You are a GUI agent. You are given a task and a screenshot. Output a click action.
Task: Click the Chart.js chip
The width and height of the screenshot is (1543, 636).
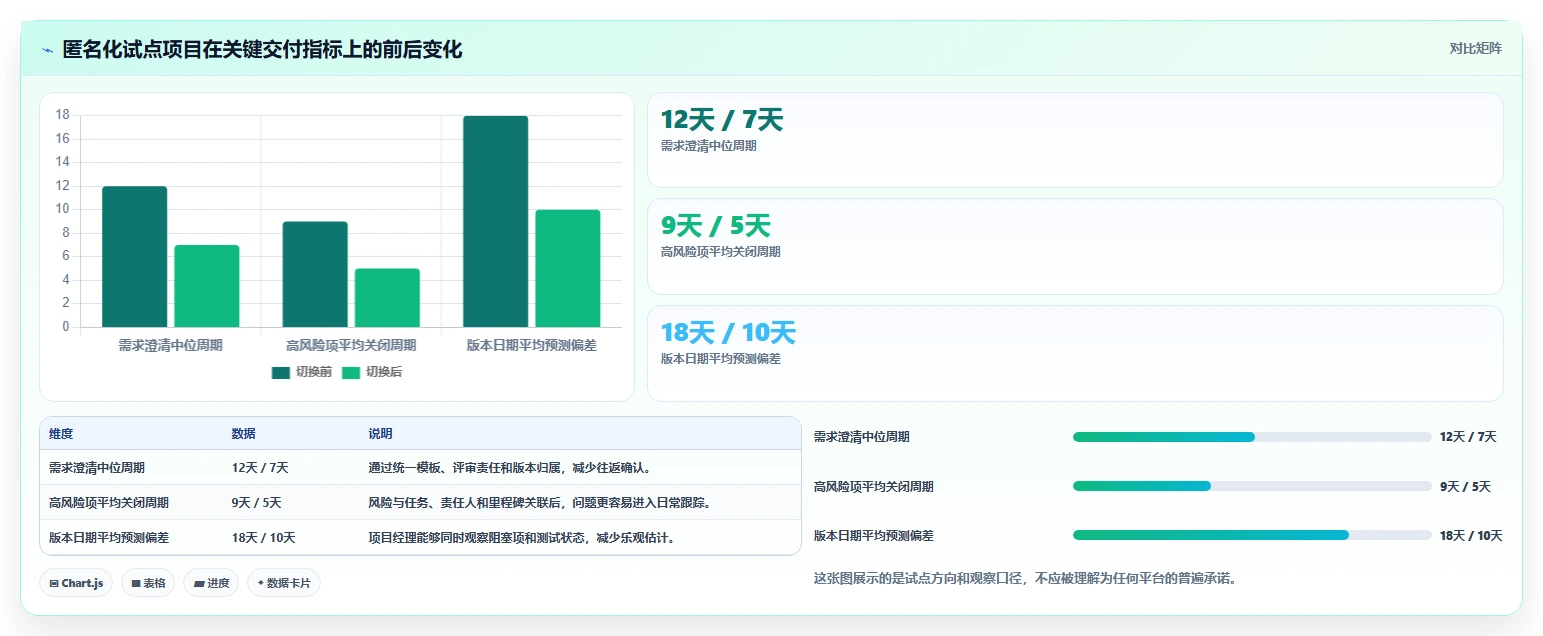tap(76, 583)
